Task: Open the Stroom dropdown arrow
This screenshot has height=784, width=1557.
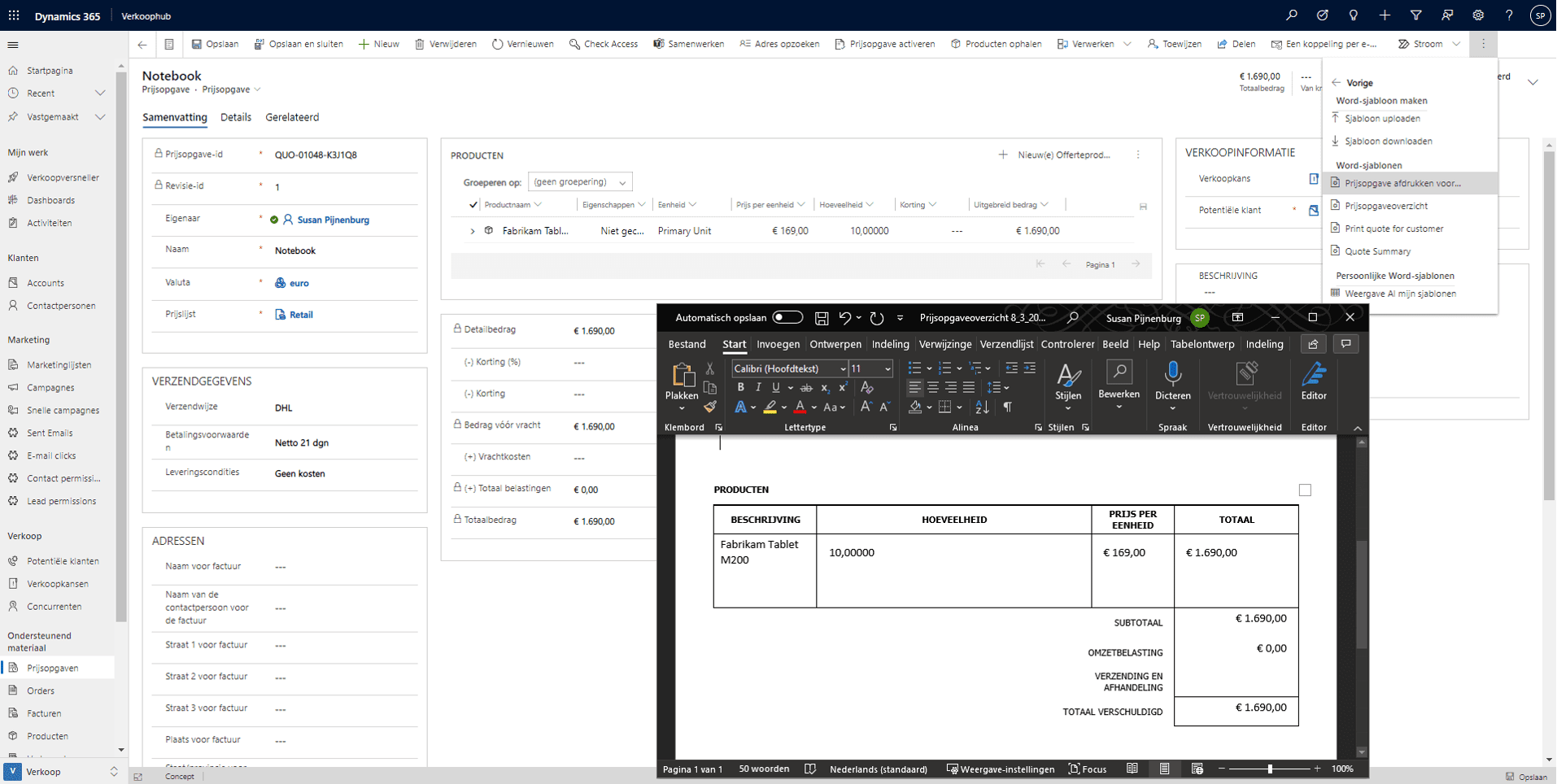Action: coord(1456,44)
